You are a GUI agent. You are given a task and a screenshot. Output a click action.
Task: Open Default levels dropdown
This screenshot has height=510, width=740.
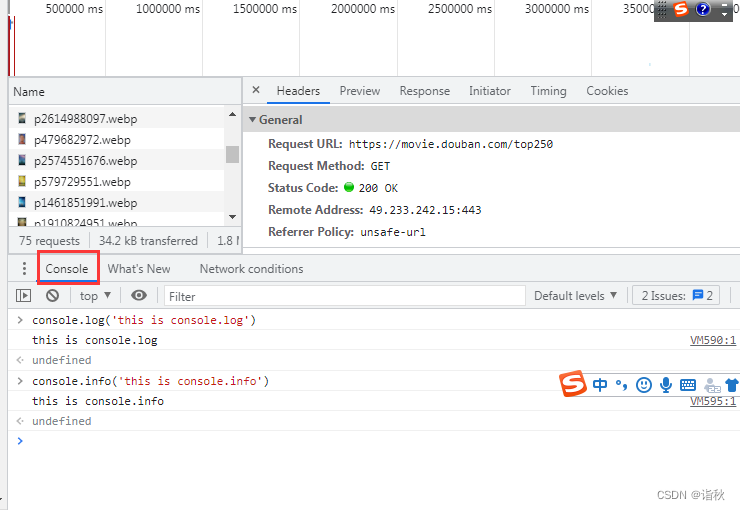click(x=575, y=296)
